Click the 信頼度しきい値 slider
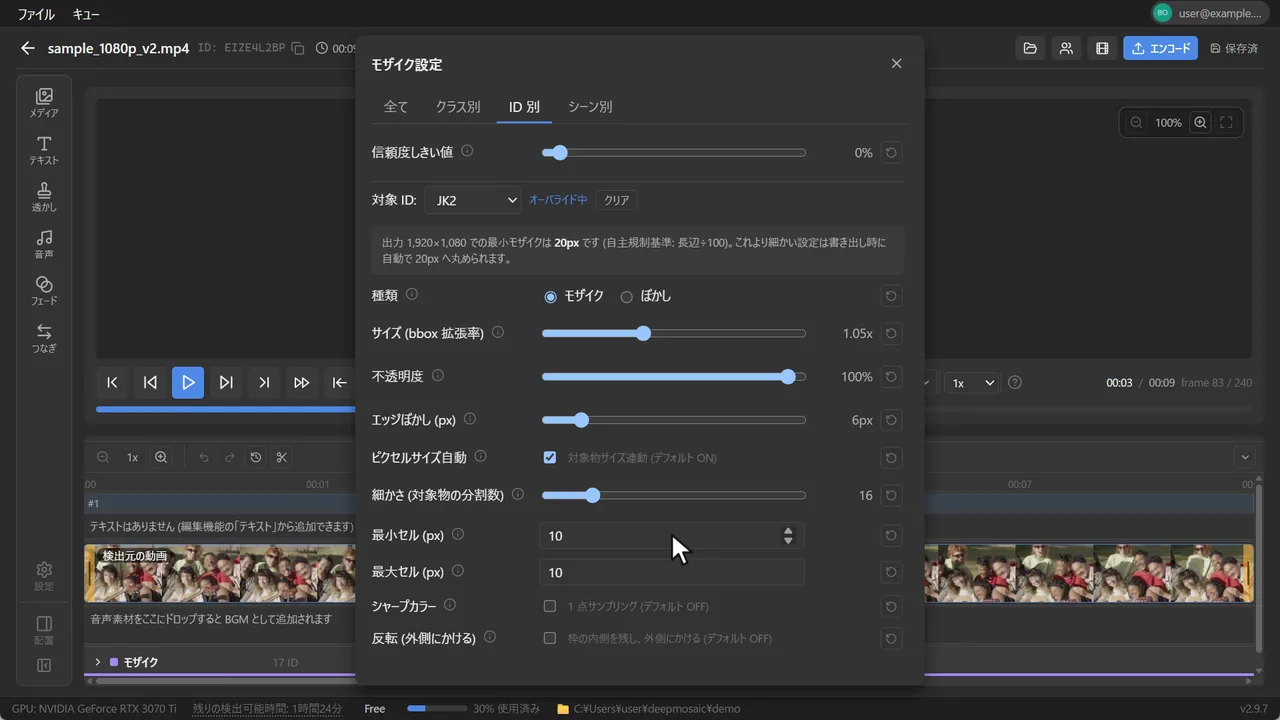 674,153
